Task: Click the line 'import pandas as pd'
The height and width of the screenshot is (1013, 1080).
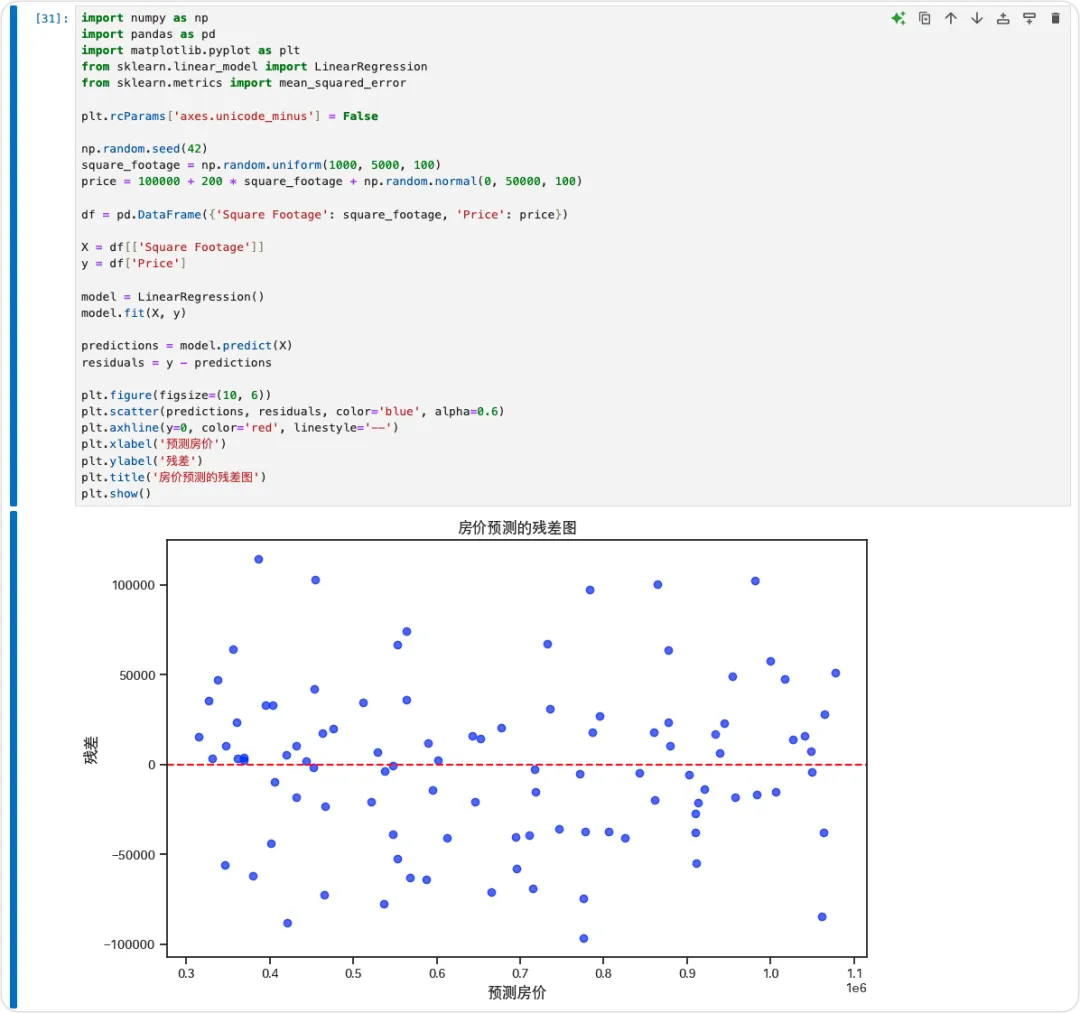Action: pyautogui.click(x=148, y=34)
